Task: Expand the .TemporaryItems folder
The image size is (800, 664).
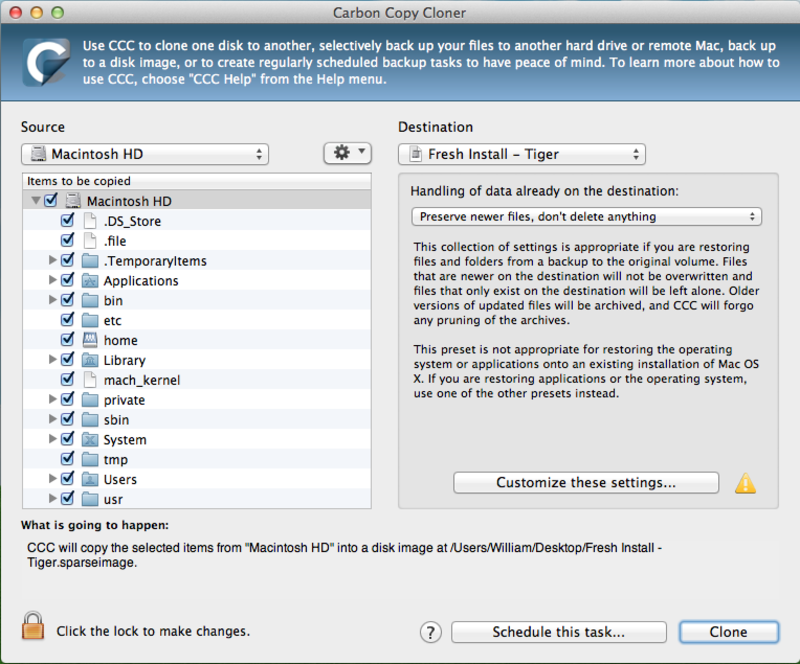Action: coord(52,260)
